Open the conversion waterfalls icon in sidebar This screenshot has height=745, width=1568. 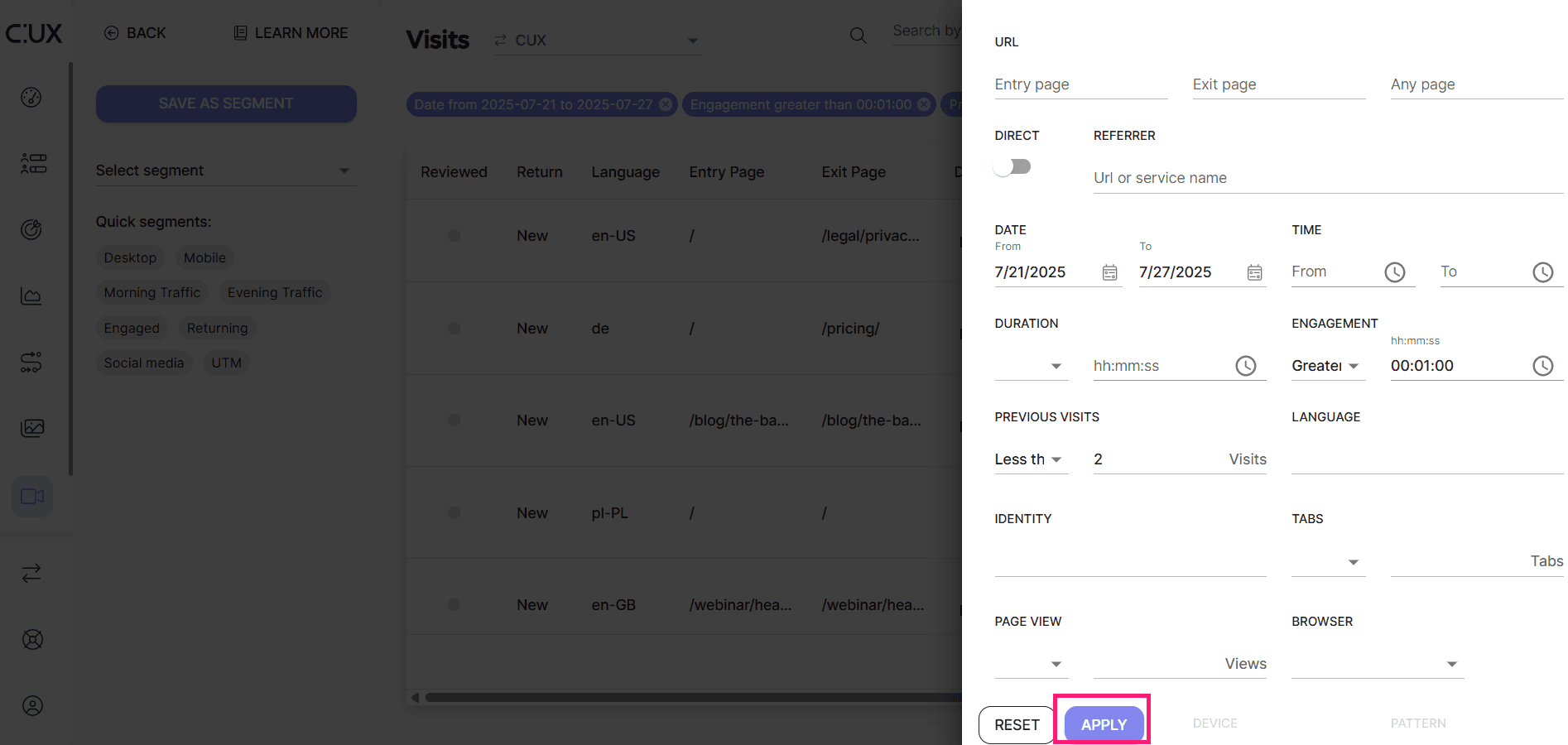[x=31, y=362]
